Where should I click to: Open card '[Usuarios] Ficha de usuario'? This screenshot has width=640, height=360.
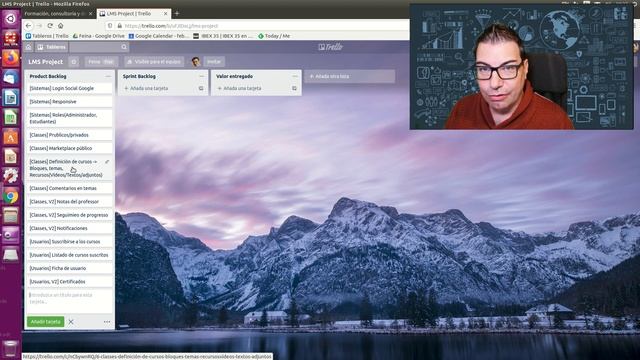coord(69,269)
